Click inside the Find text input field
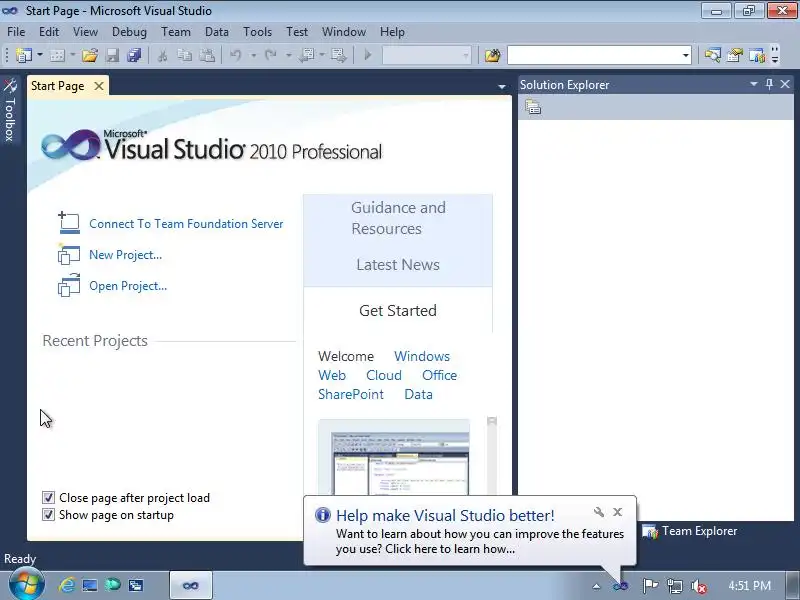 593,55
